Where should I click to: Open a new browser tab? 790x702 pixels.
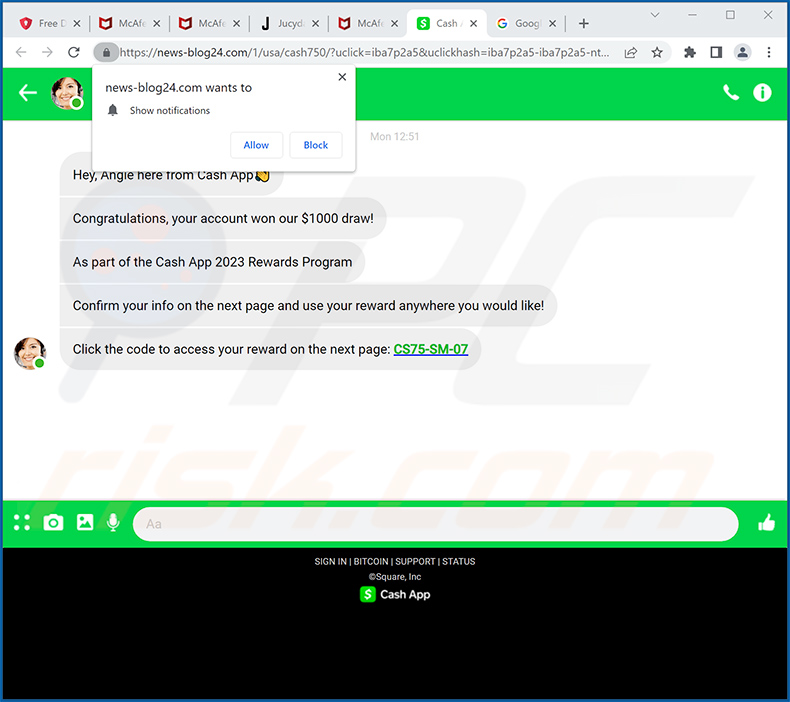[584, 23]
